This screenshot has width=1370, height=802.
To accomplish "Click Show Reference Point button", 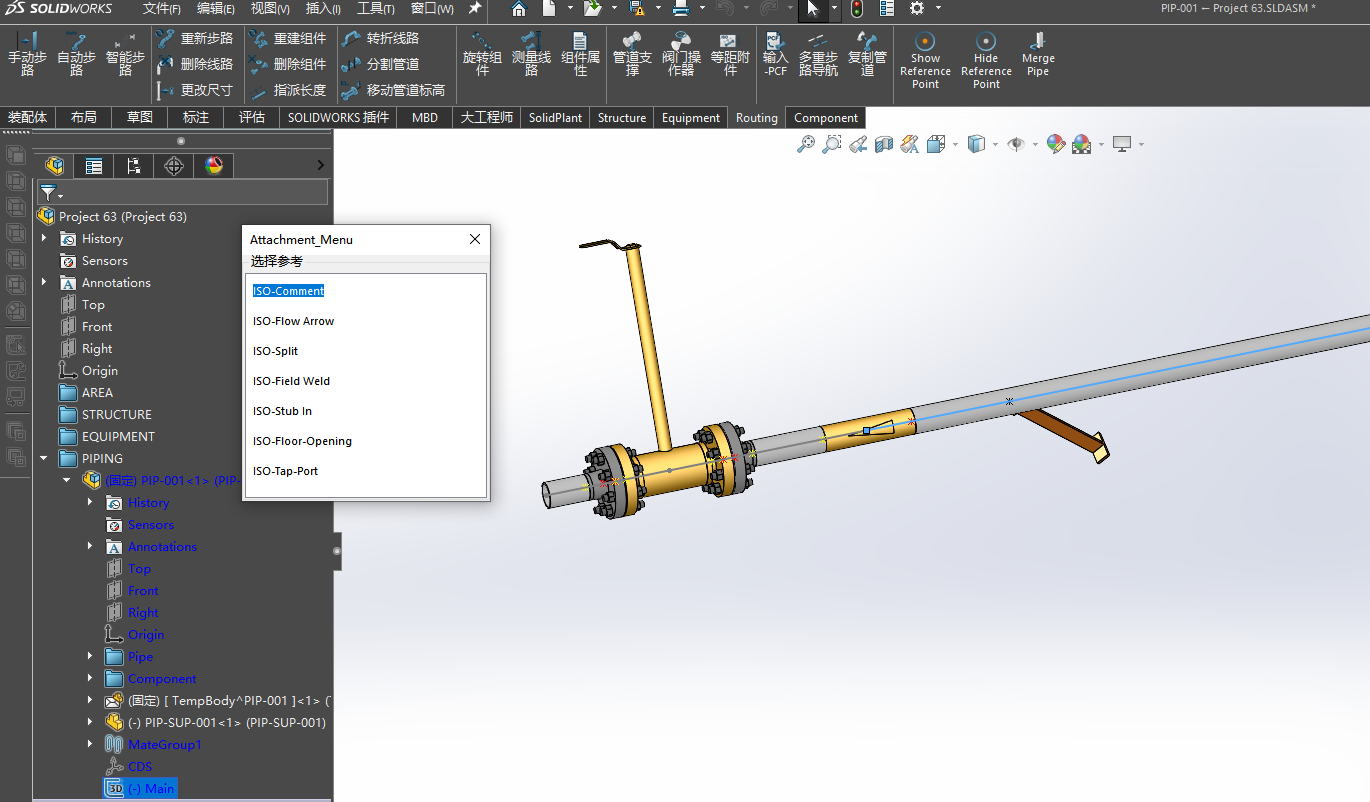I will coord(925,60).
